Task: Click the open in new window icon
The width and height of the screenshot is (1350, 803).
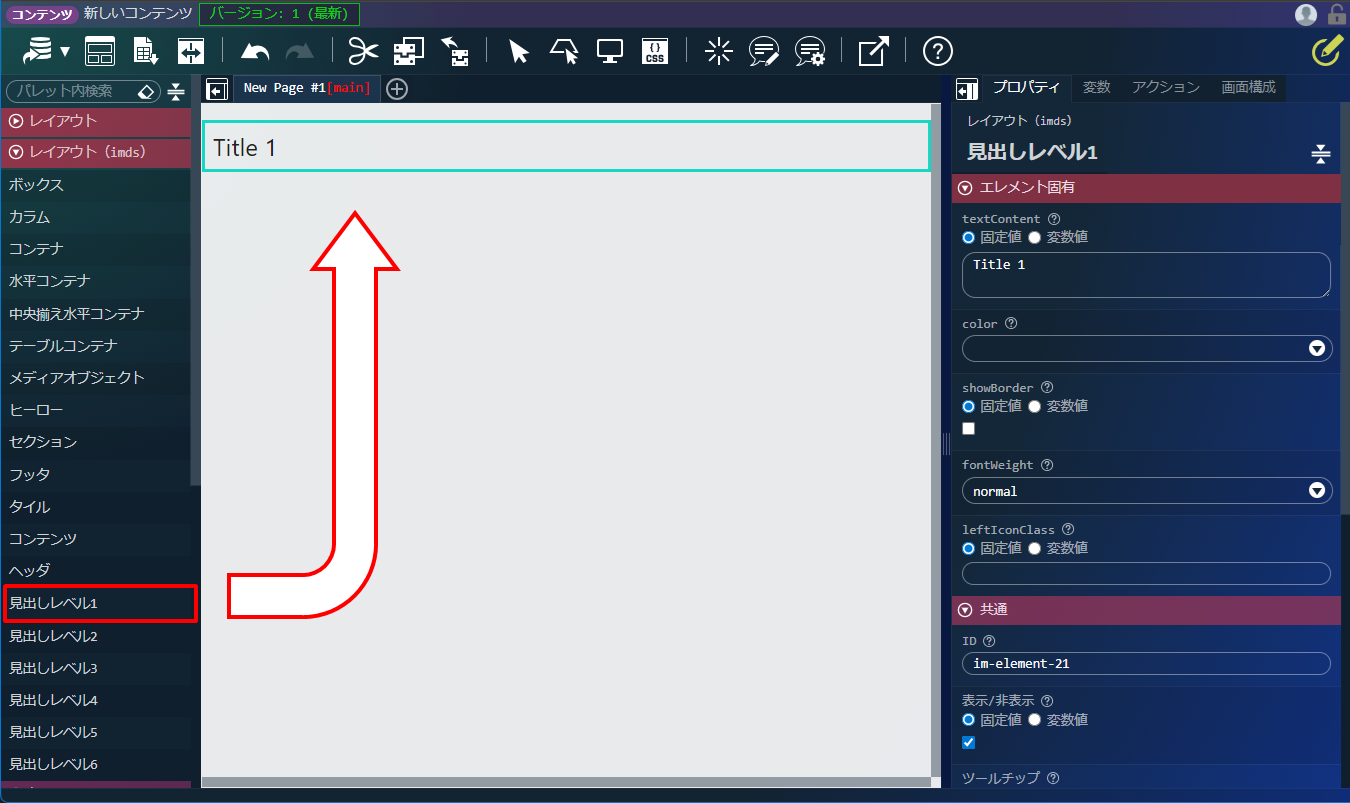Action: [x=874, y=51]
